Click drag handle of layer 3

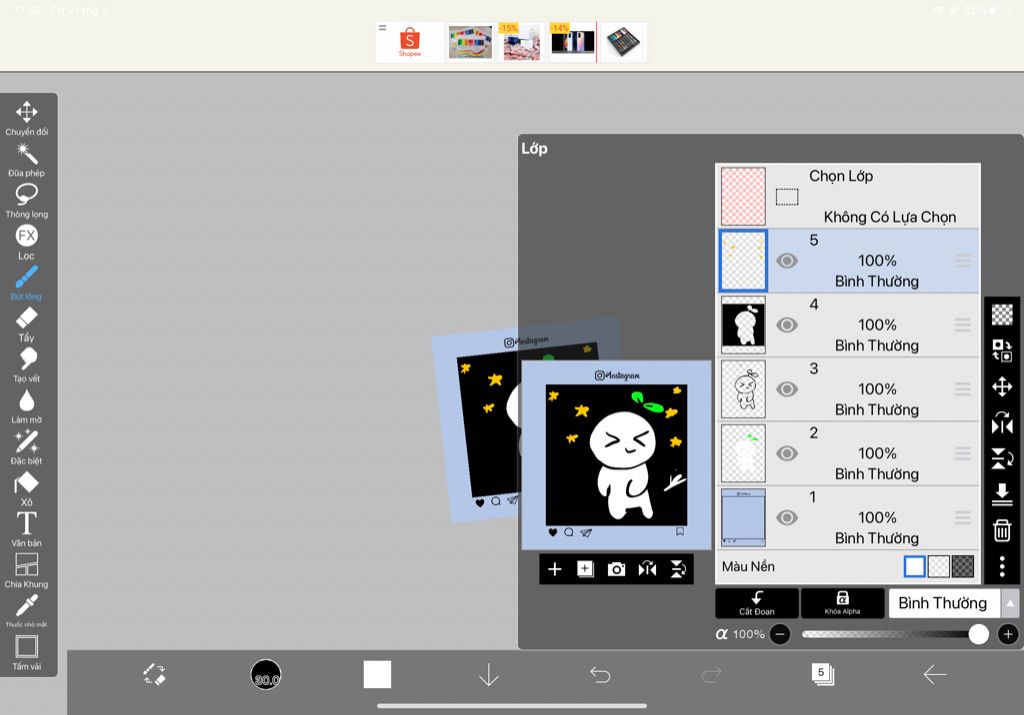963,389
